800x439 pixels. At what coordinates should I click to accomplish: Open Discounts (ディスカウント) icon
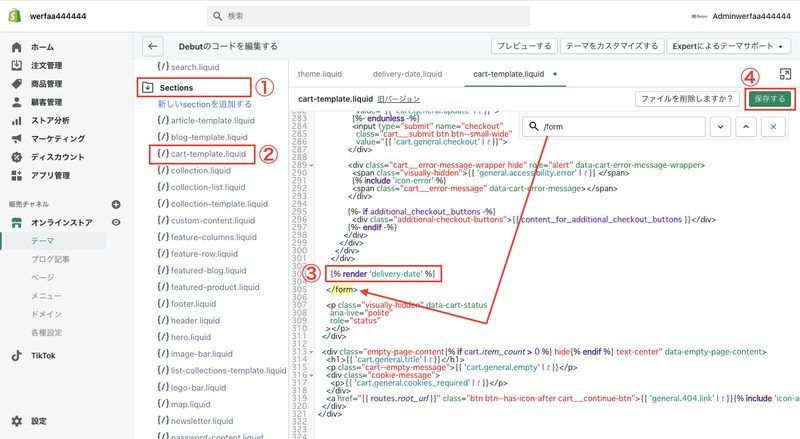pos(16,157)
